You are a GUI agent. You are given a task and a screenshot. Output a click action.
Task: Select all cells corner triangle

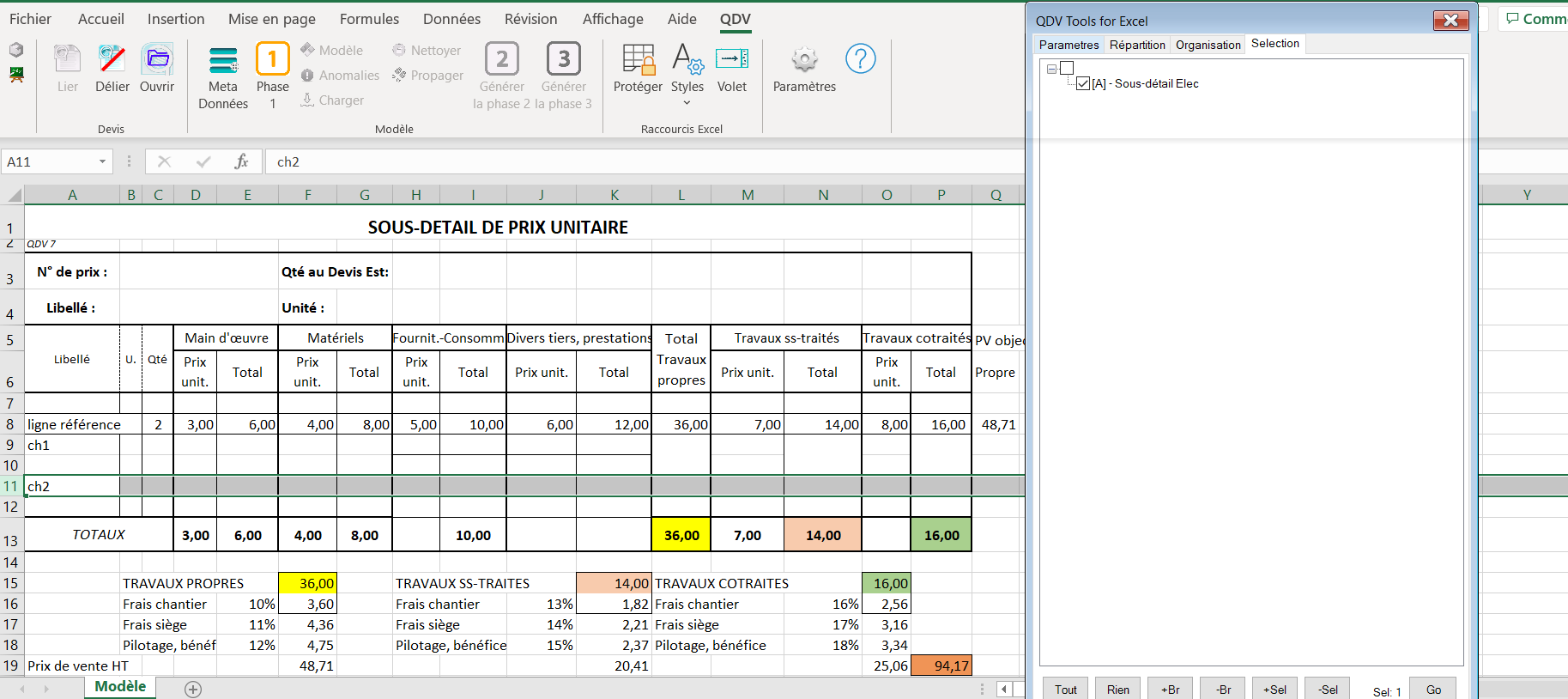(x=14, y=195)
